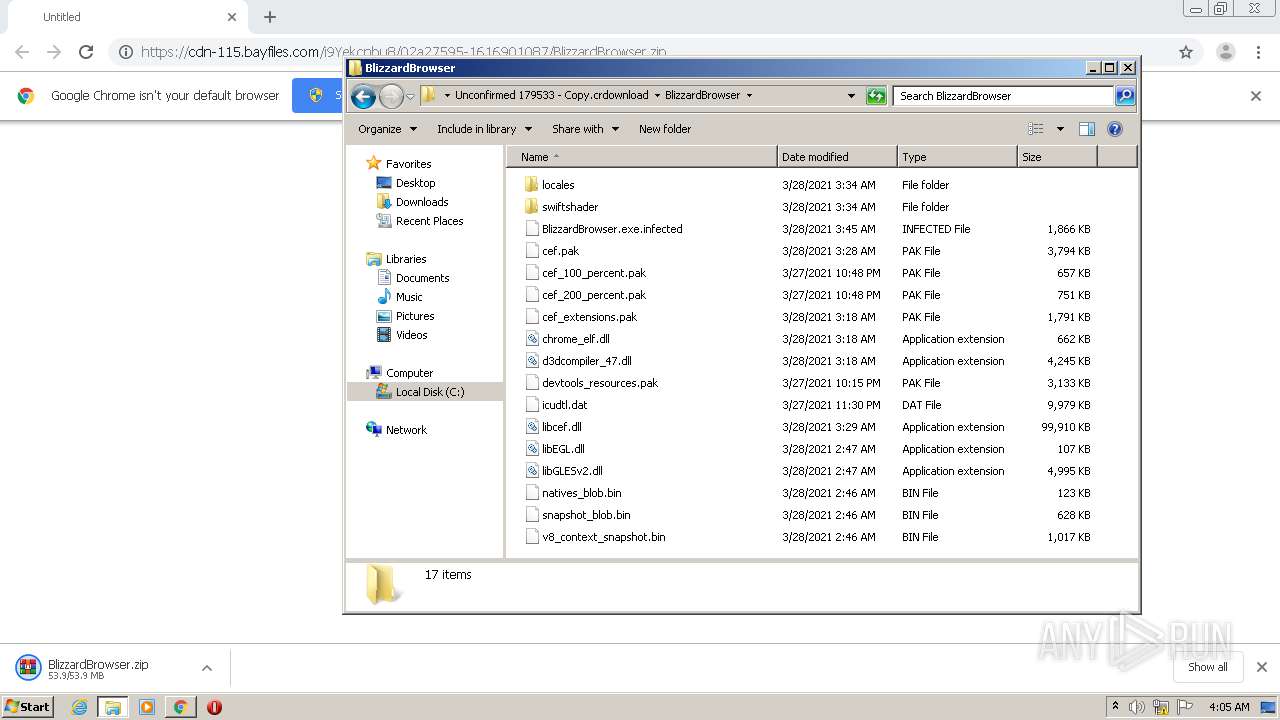The width and height of the screenshot is (1280, 720).
Task: Select BlizzardBrowser.exe.infected file
Action: click(x=612, y=229)
